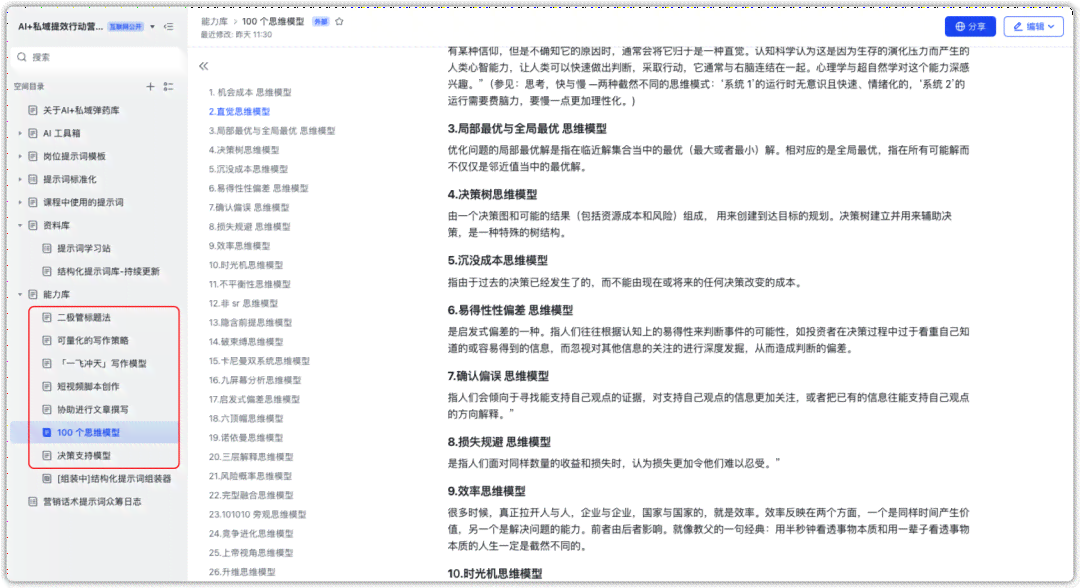The height and width of the screenshot is (588, 1080).
Task: Star this document as favorite
Action: coord(340,22)
